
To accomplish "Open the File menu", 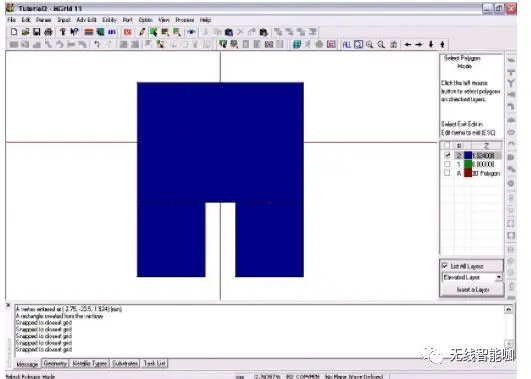I will tap(12, 20).
